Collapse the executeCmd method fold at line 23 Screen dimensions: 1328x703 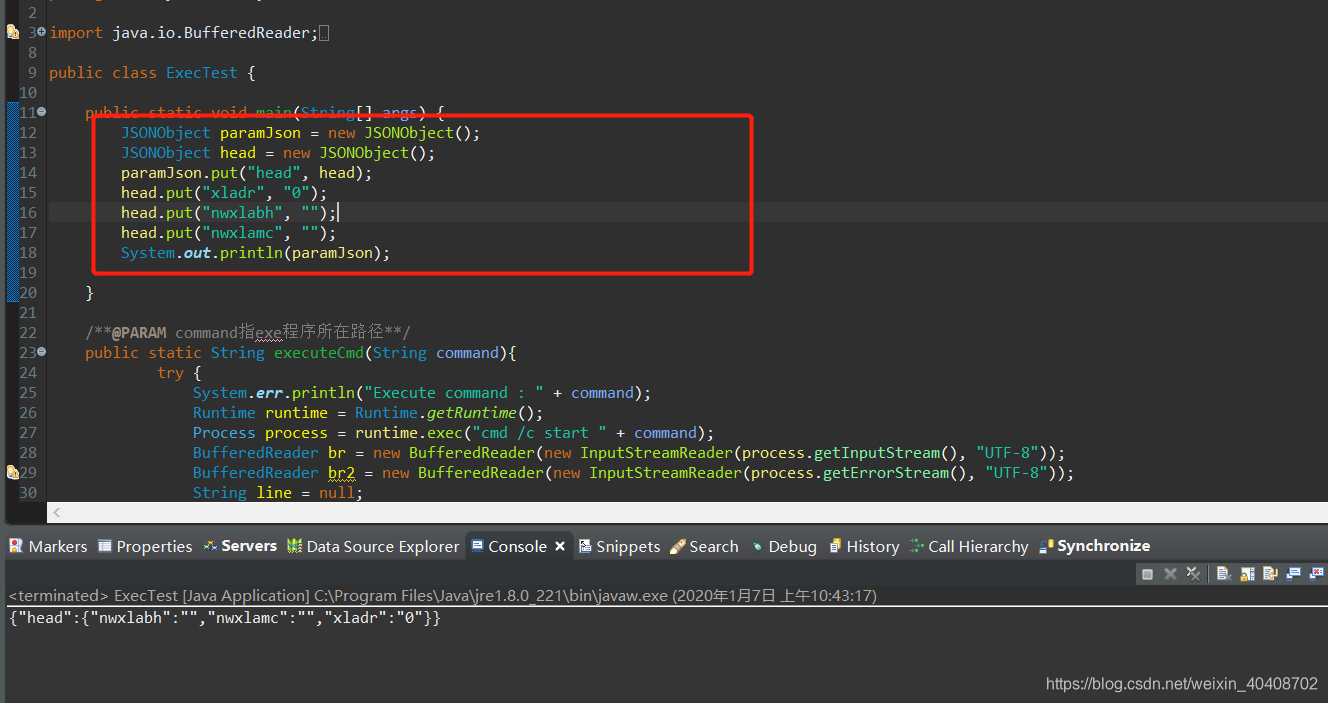tap(41, 352)
